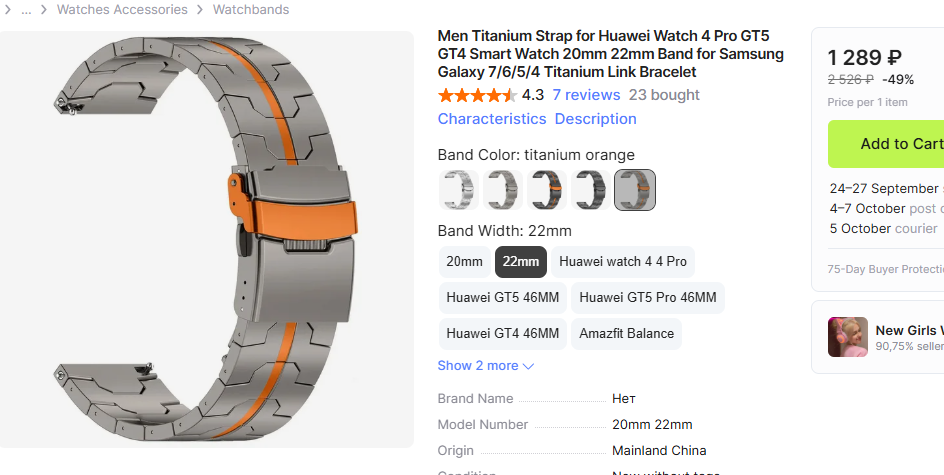Select the silver band color swatch
This screenshot has height=475, width=944.
point(459,190)
